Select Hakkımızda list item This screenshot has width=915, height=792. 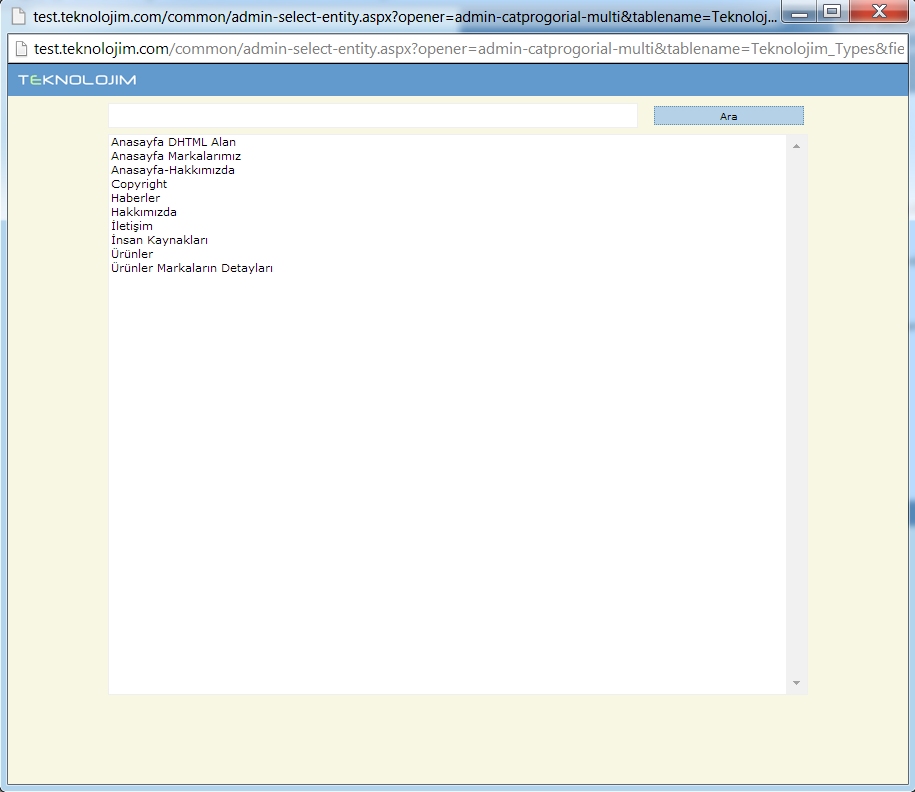coord(144,212)
